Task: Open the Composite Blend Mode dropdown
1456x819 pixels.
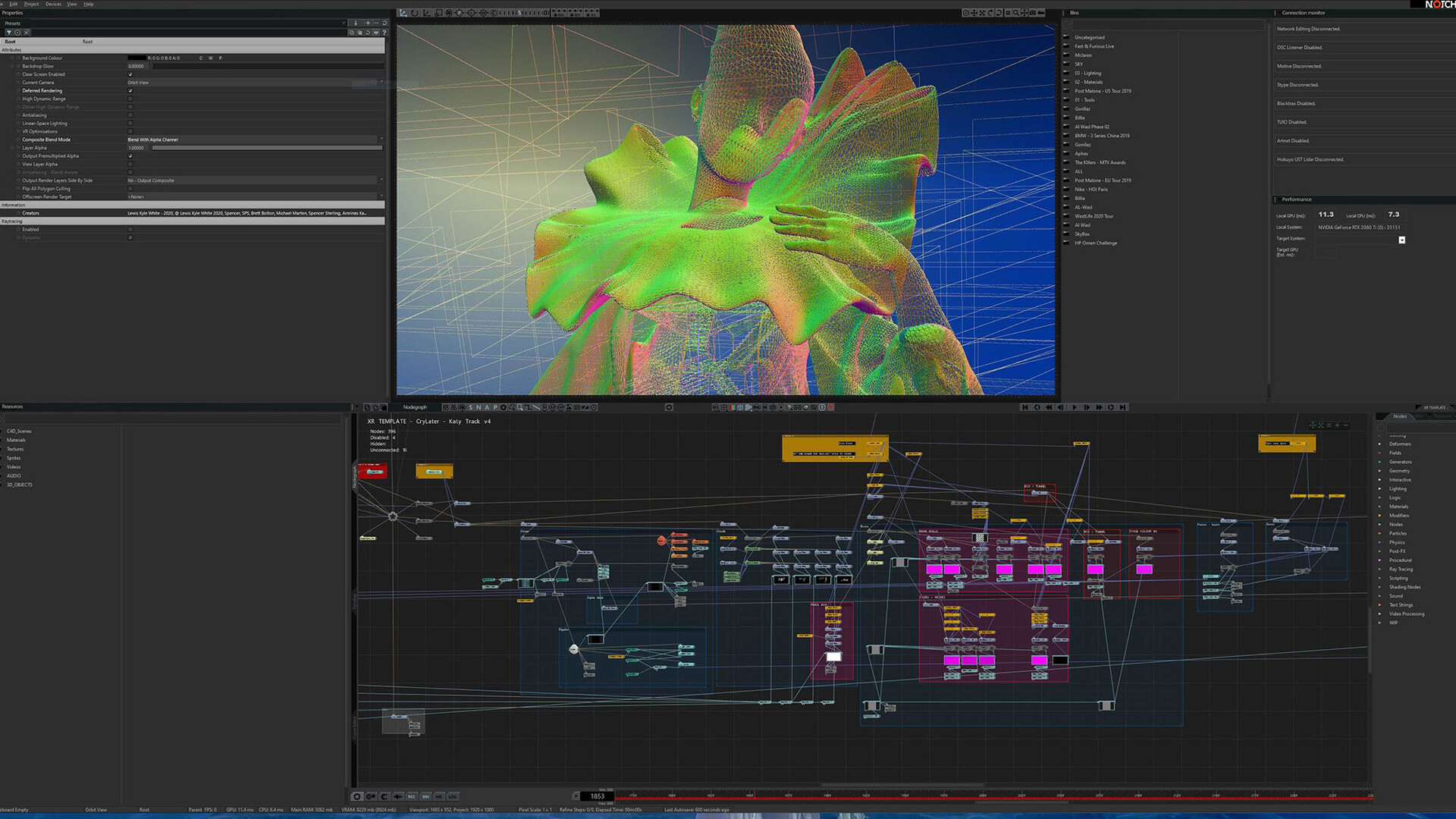Action: pyautogui.click(x=254, y=140)
